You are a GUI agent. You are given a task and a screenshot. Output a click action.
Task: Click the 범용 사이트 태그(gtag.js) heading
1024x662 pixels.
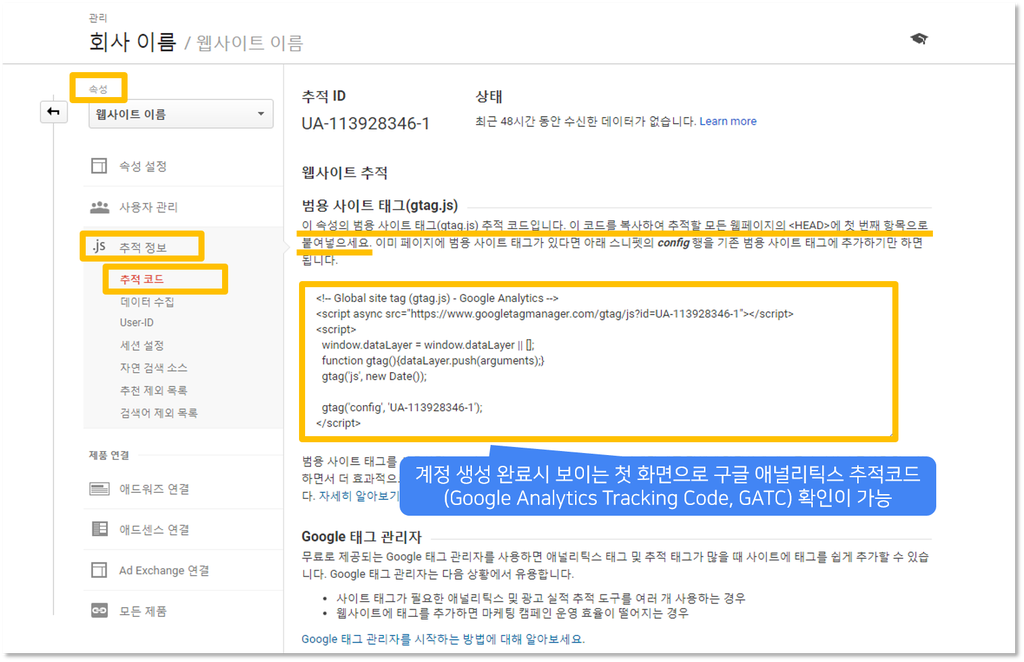(379, 206)
